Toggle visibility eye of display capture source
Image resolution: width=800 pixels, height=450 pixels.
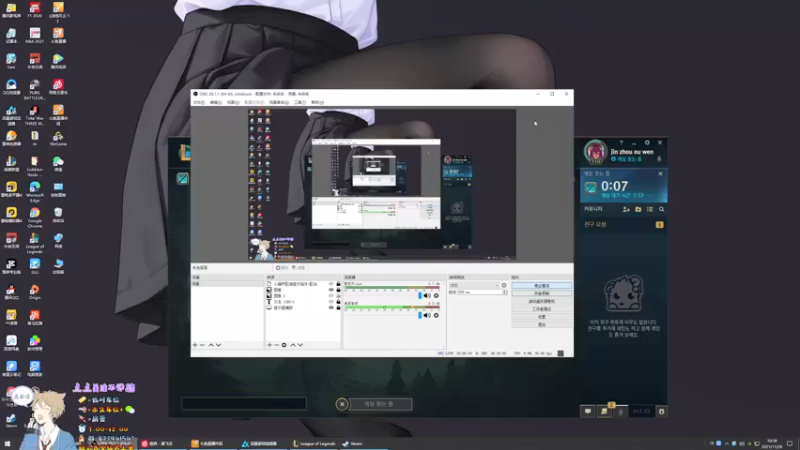click(331, 308)
